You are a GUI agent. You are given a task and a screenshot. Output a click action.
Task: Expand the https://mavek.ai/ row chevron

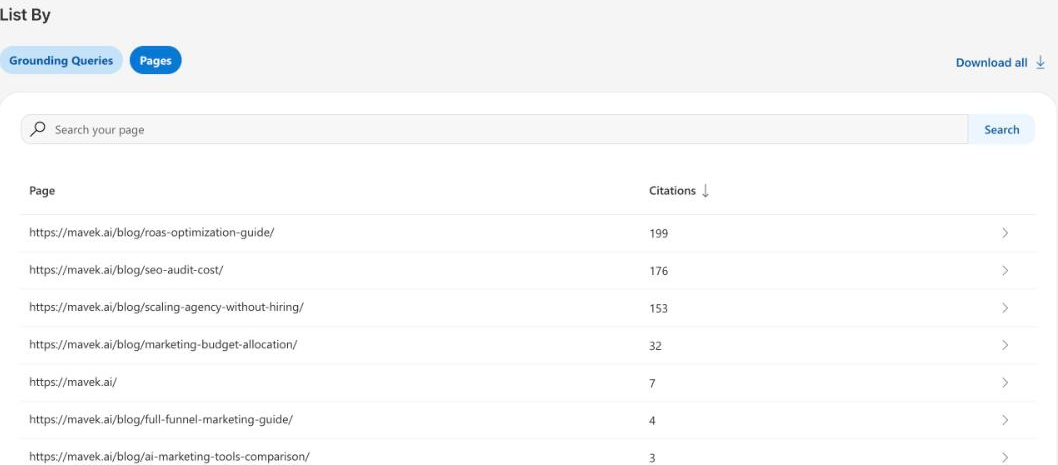[x=1005, y=383]
